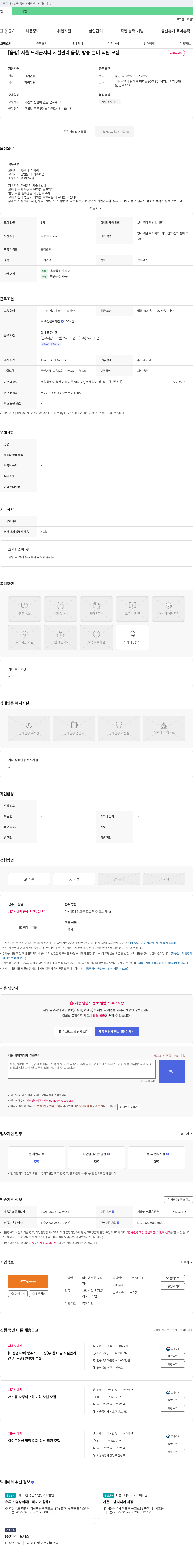This screenshot has height=1568, width=193.
Task: Open the 출산휴가·육아휴직 menu
Action: pyautogui.click(x=175, y=31)
